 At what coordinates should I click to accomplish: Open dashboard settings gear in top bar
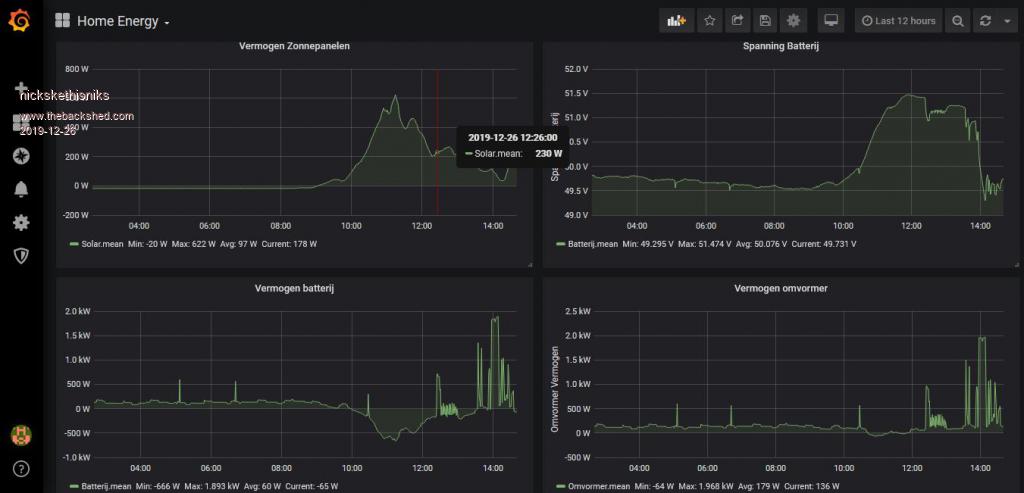click(x=794, y=20)
